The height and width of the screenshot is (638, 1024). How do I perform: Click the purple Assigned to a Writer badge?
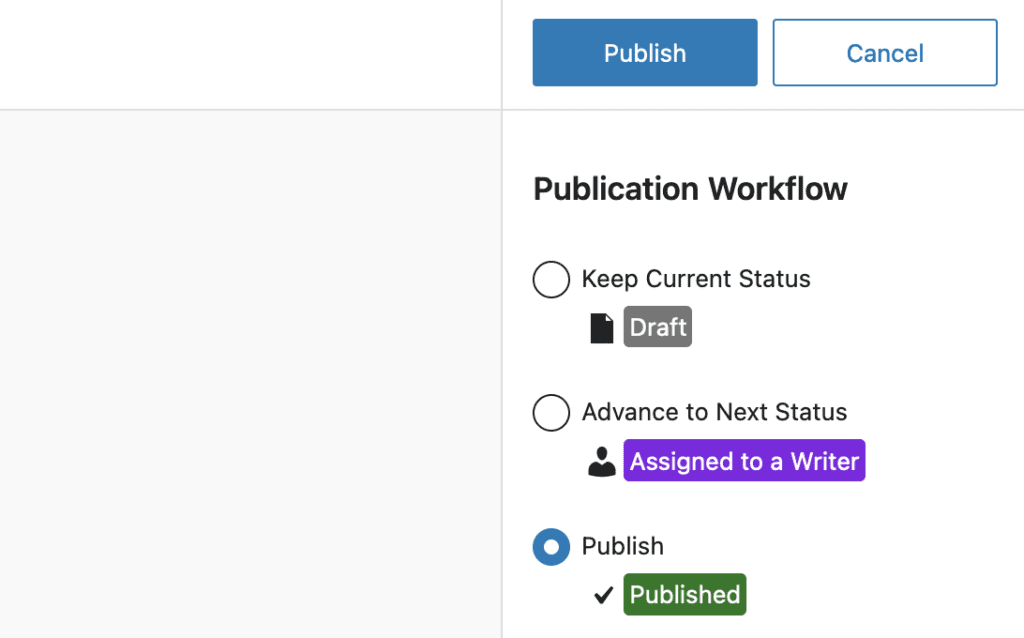(744, 460)
